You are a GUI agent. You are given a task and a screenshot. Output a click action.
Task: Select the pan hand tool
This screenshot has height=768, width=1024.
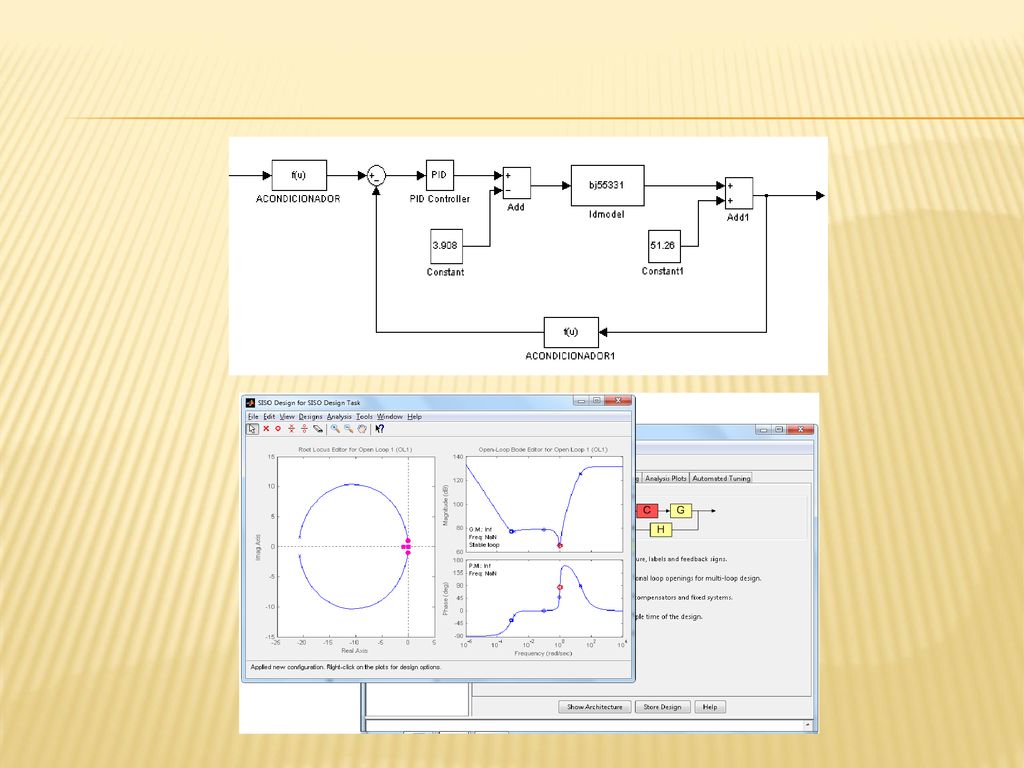362,429
